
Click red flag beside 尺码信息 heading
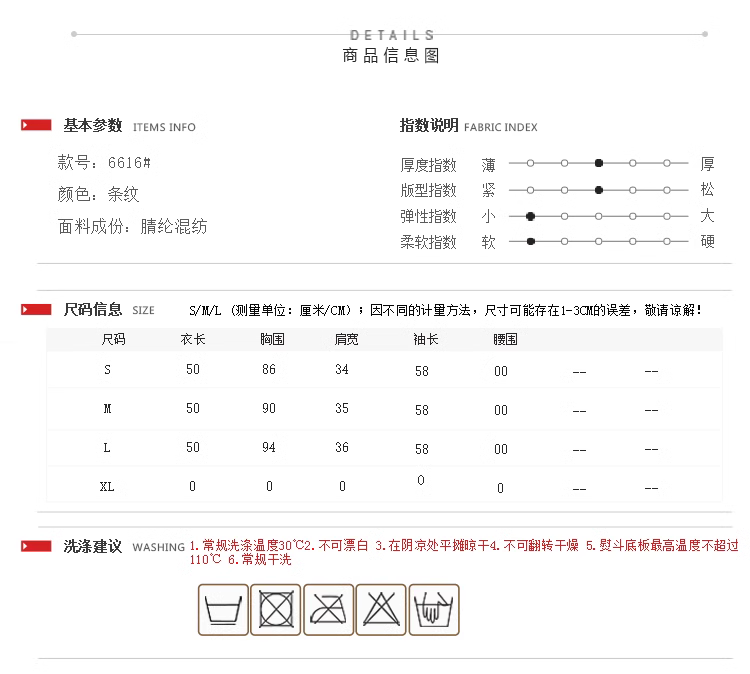36,310
